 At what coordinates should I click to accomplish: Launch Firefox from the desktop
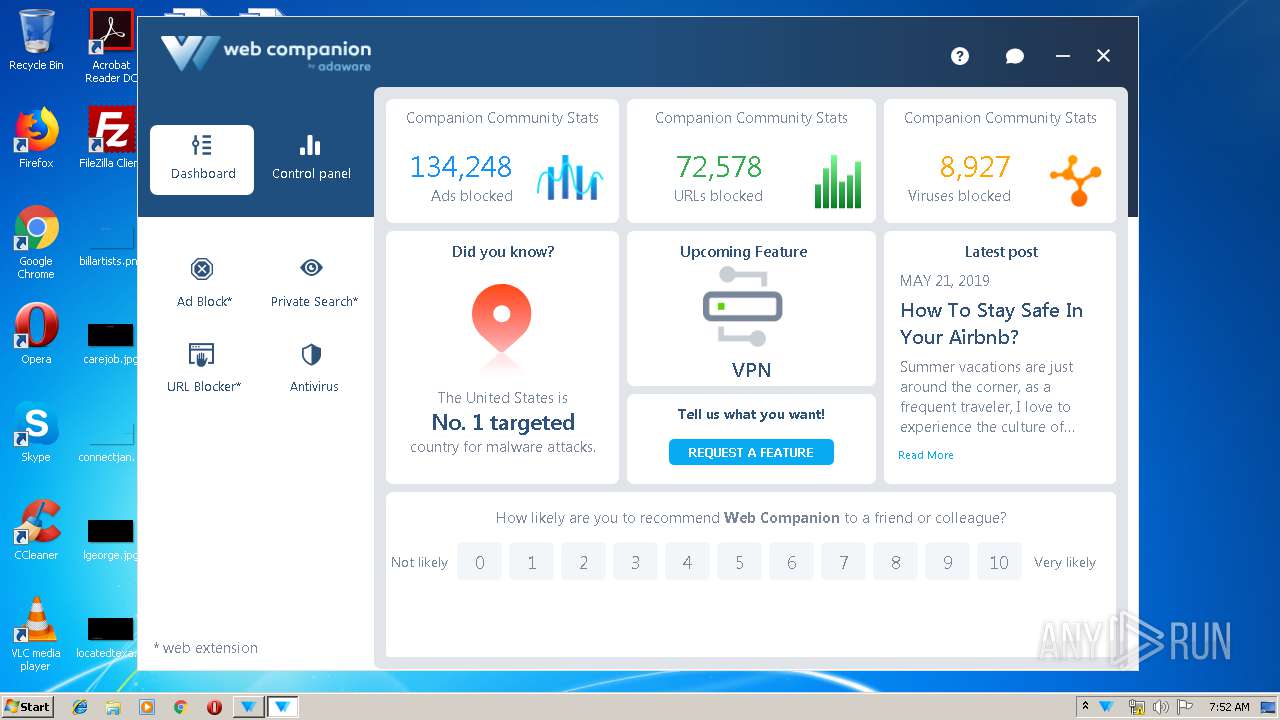tap(36, 138)
